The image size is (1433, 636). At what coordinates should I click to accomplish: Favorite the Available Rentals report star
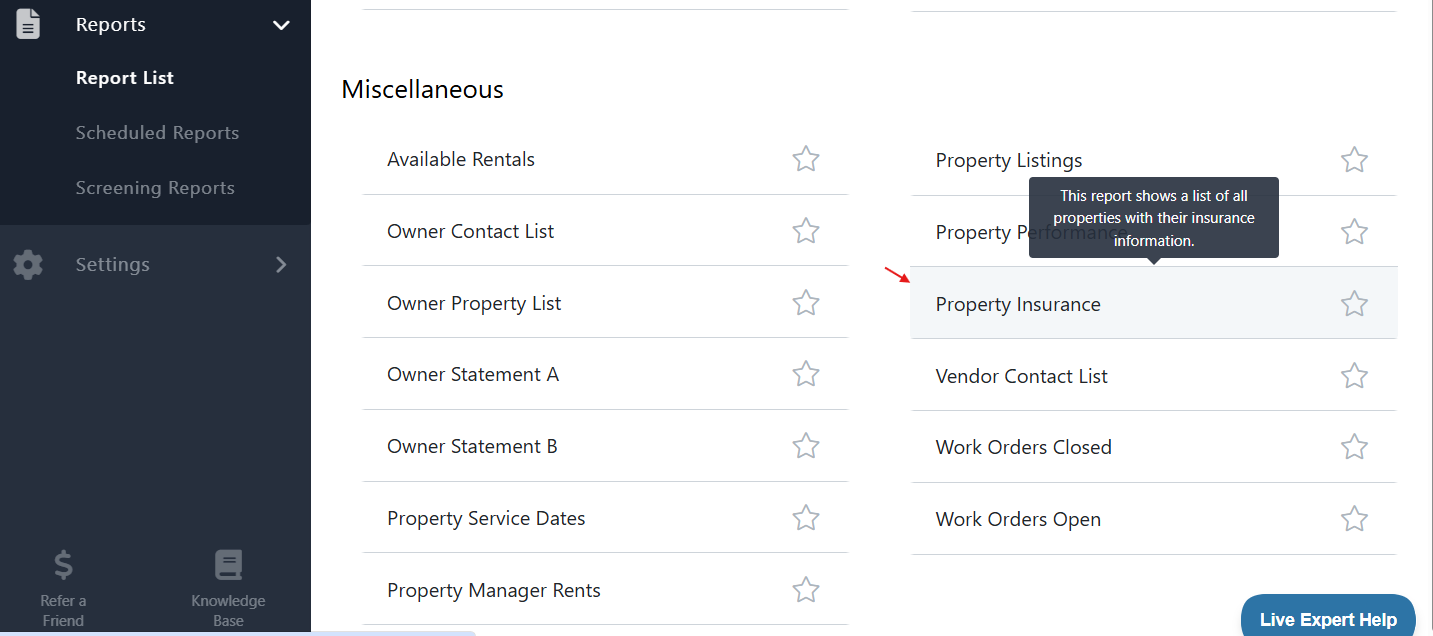806,159
